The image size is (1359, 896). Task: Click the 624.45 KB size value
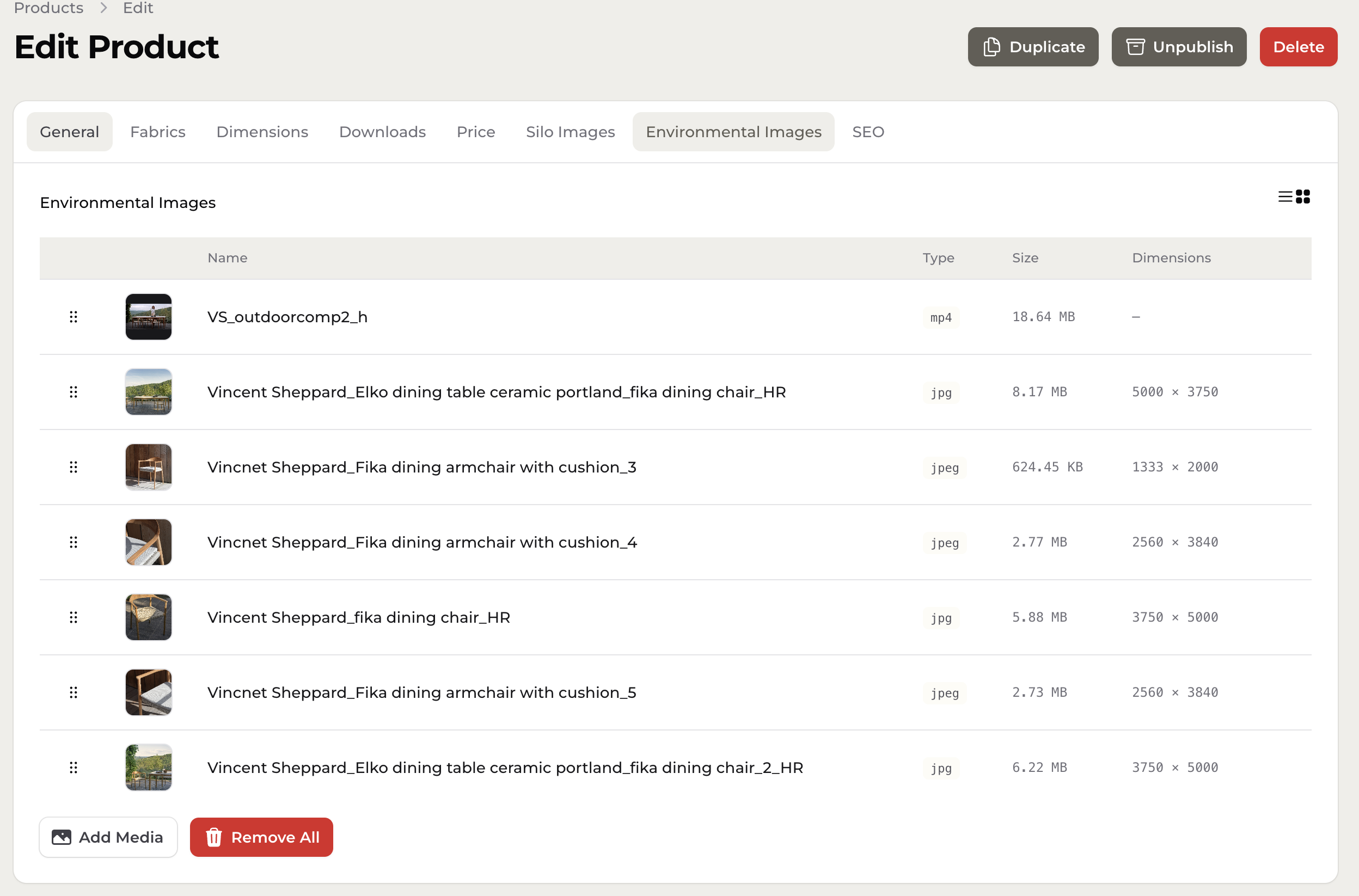pos(1048,467)
